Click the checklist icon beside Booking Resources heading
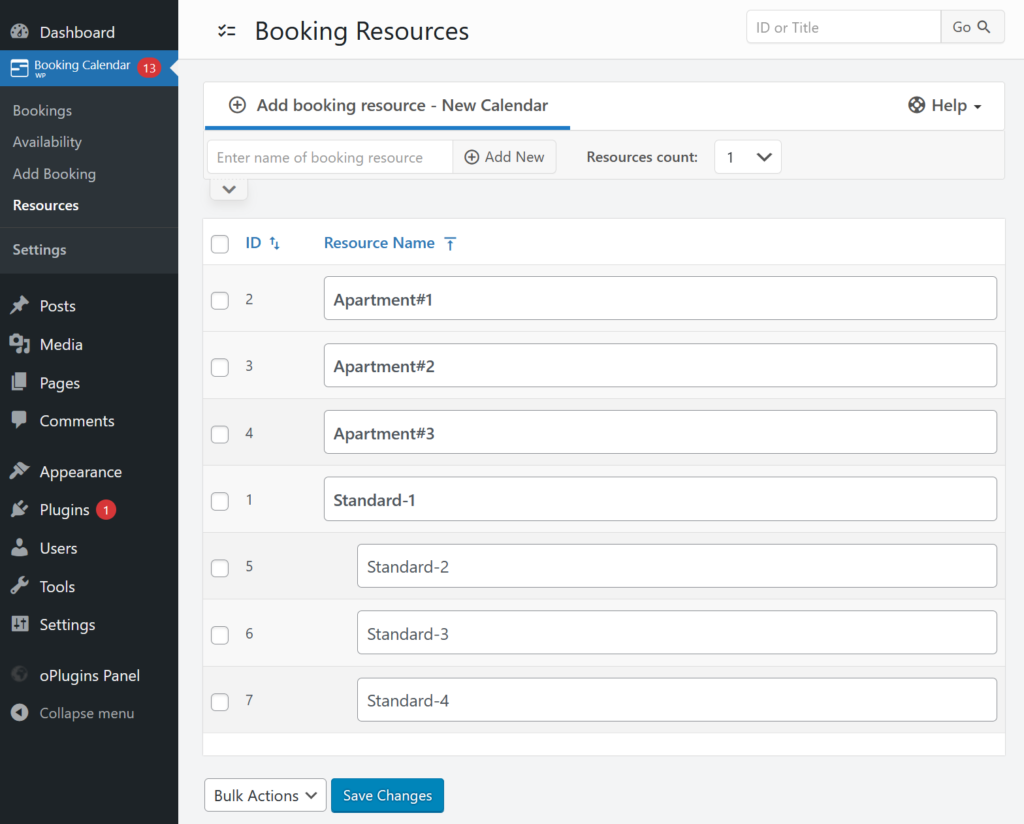Image resolution: width=1024 pixels, height=824 pixels. (x=227, y=31)
